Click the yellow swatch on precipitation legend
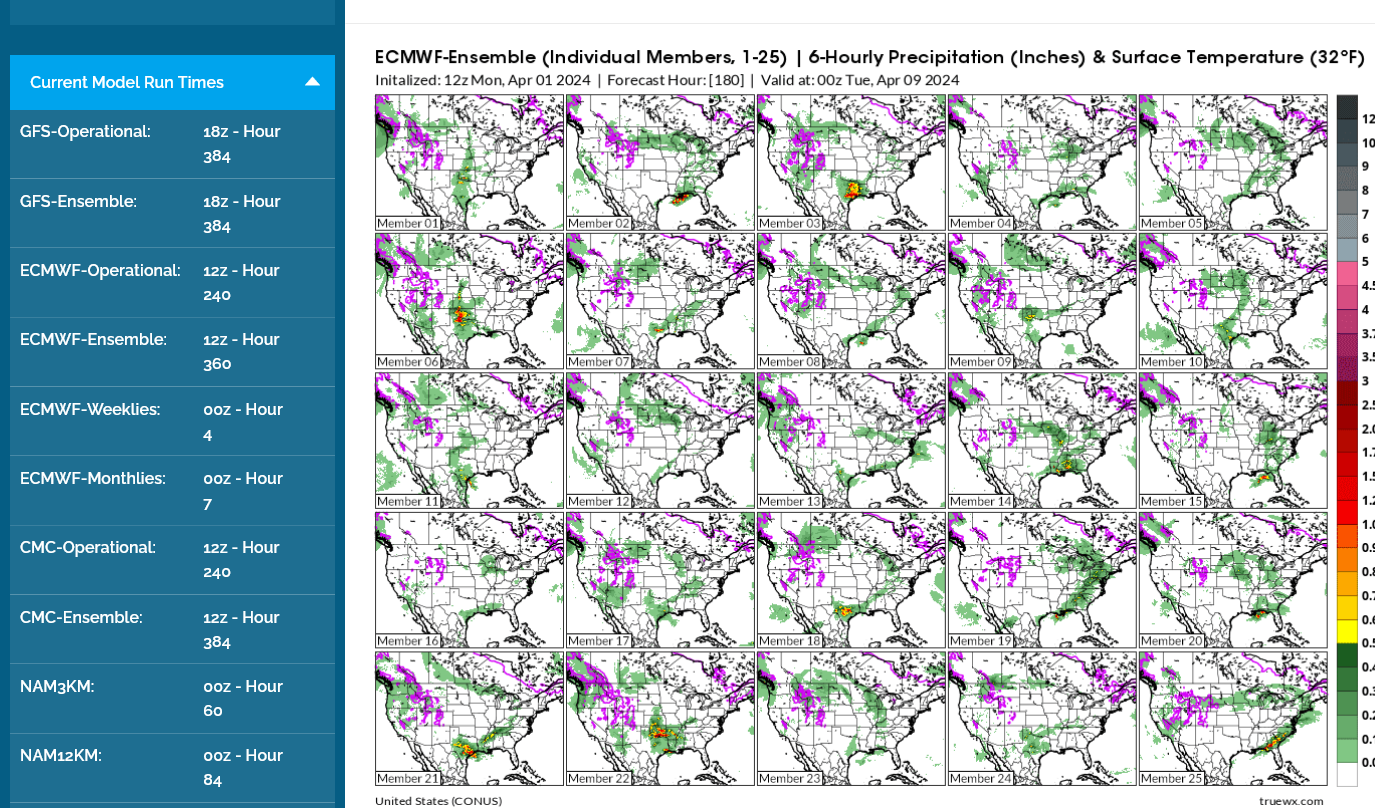This screenshot has width=1375, height=808. point(1347,632)
